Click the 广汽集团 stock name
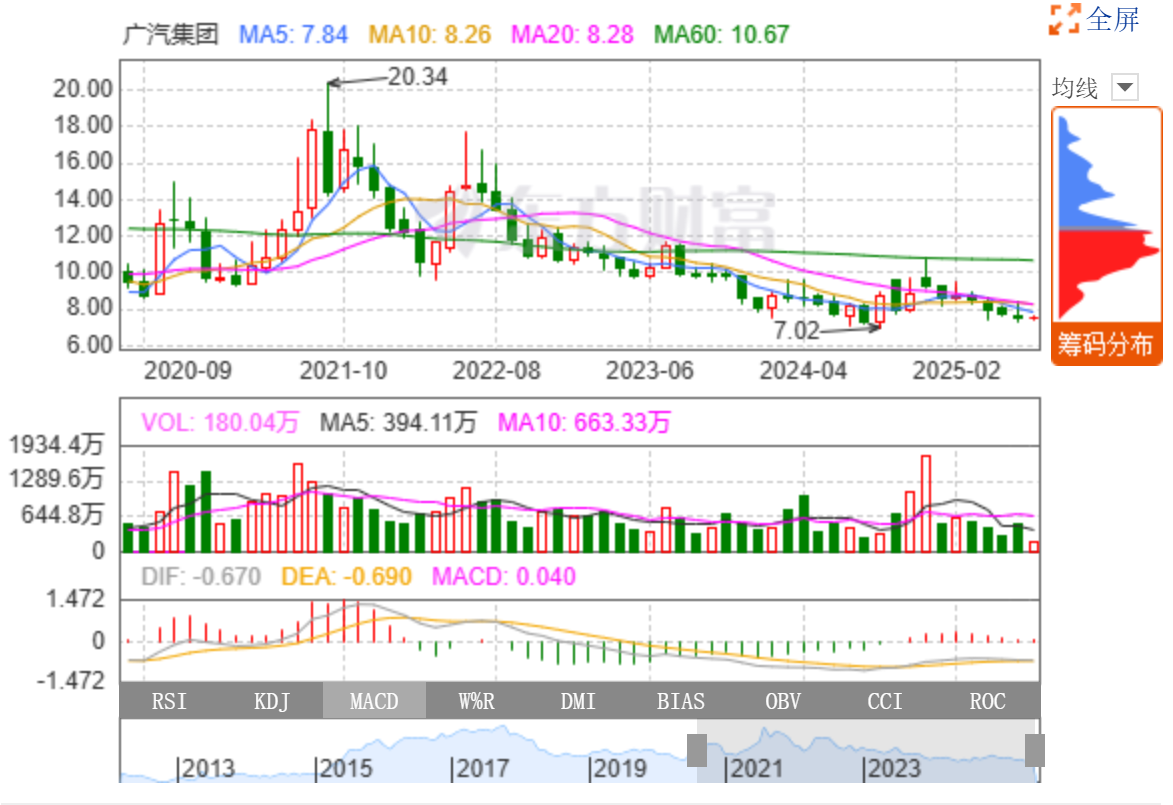This screenshot has width=1173, height=805. click(x=171, y=34)
